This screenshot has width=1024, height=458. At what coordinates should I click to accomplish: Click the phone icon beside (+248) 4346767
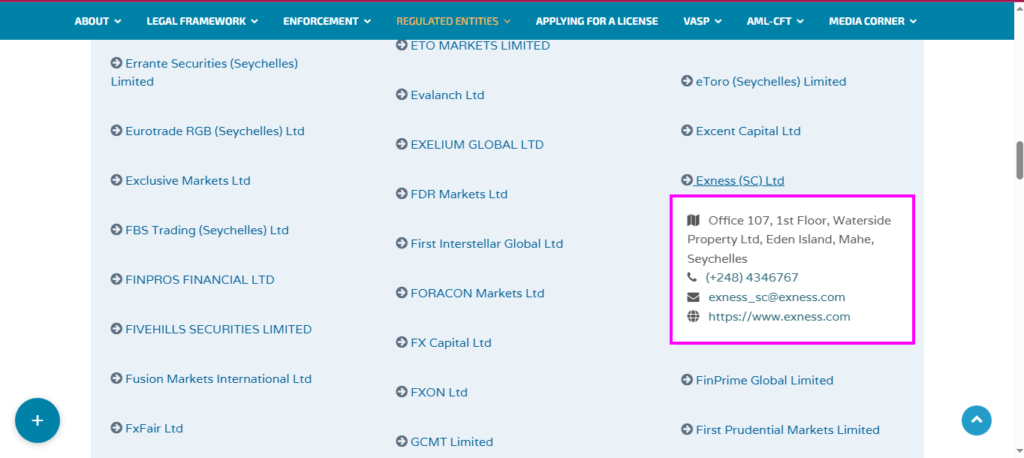point(693,277)
